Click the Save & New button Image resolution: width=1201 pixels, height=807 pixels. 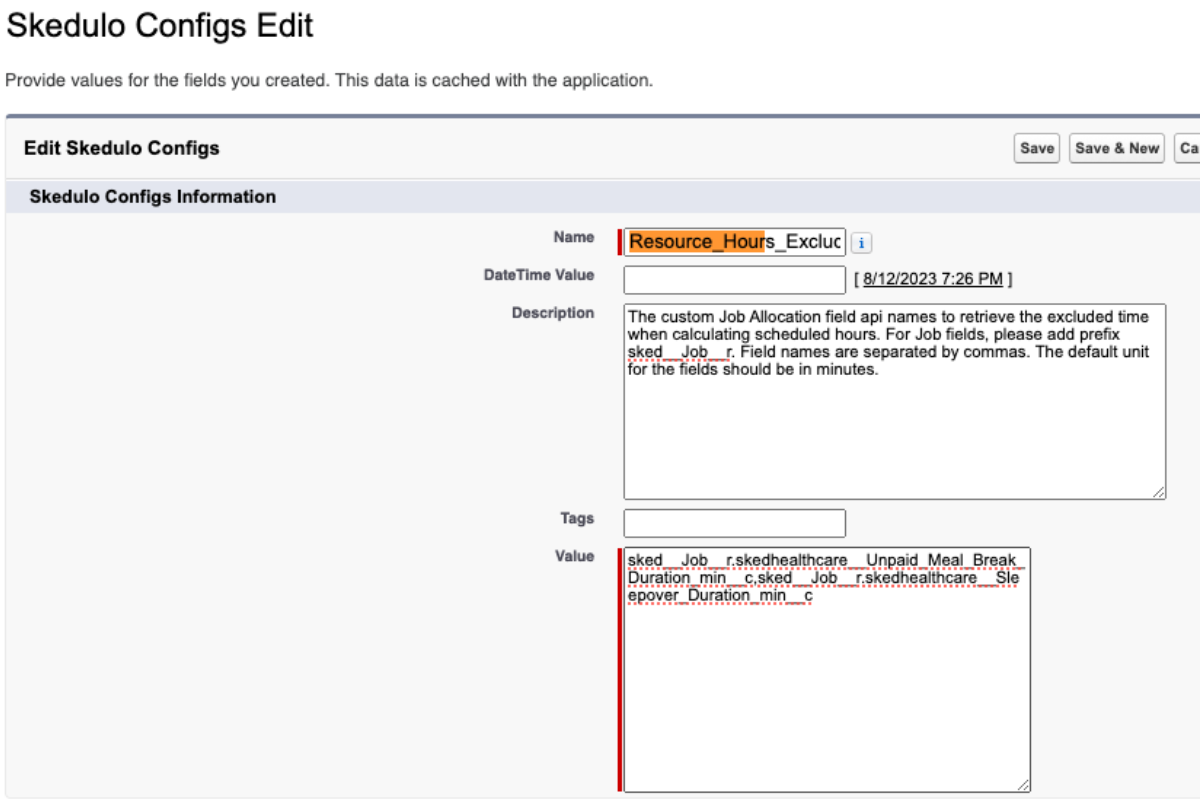[1116, 148]
